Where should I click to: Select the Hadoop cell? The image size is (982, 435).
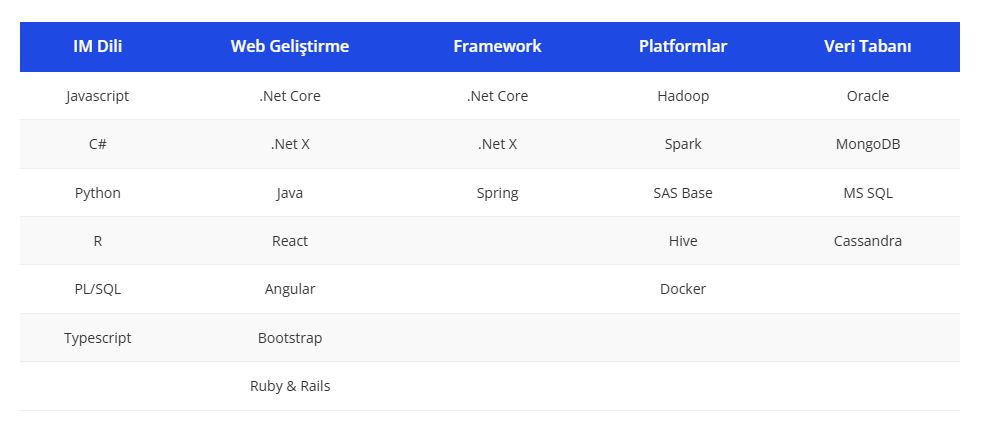tap(683, 96)
